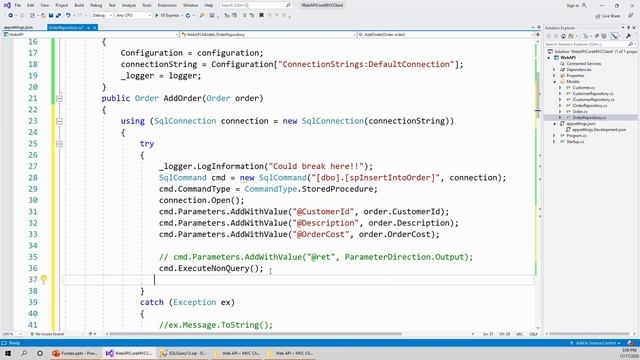This screenshot has width=640, height=360.
Task: Expand the Customer.cs node
Action: point(560,88)
